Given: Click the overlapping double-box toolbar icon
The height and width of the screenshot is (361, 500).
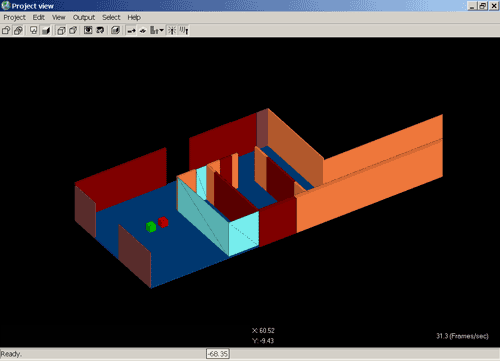Looking at the screenshot, I should [18, 30].
